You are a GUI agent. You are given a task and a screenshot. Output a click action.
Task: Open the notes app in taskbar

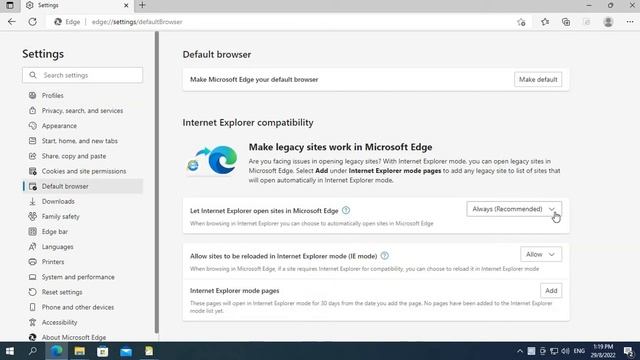tap(149, 351)
